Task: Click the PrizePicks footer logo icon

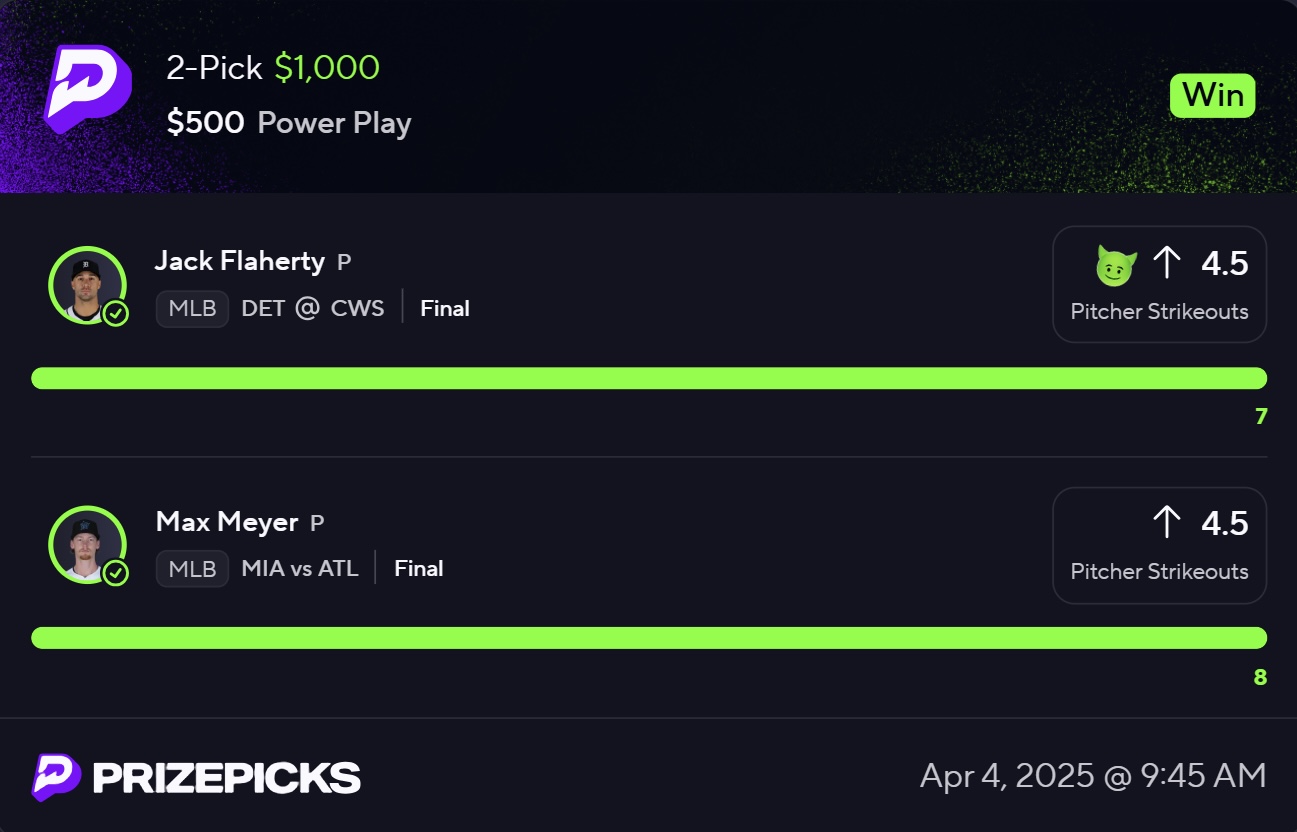Action: click(56, 777)
